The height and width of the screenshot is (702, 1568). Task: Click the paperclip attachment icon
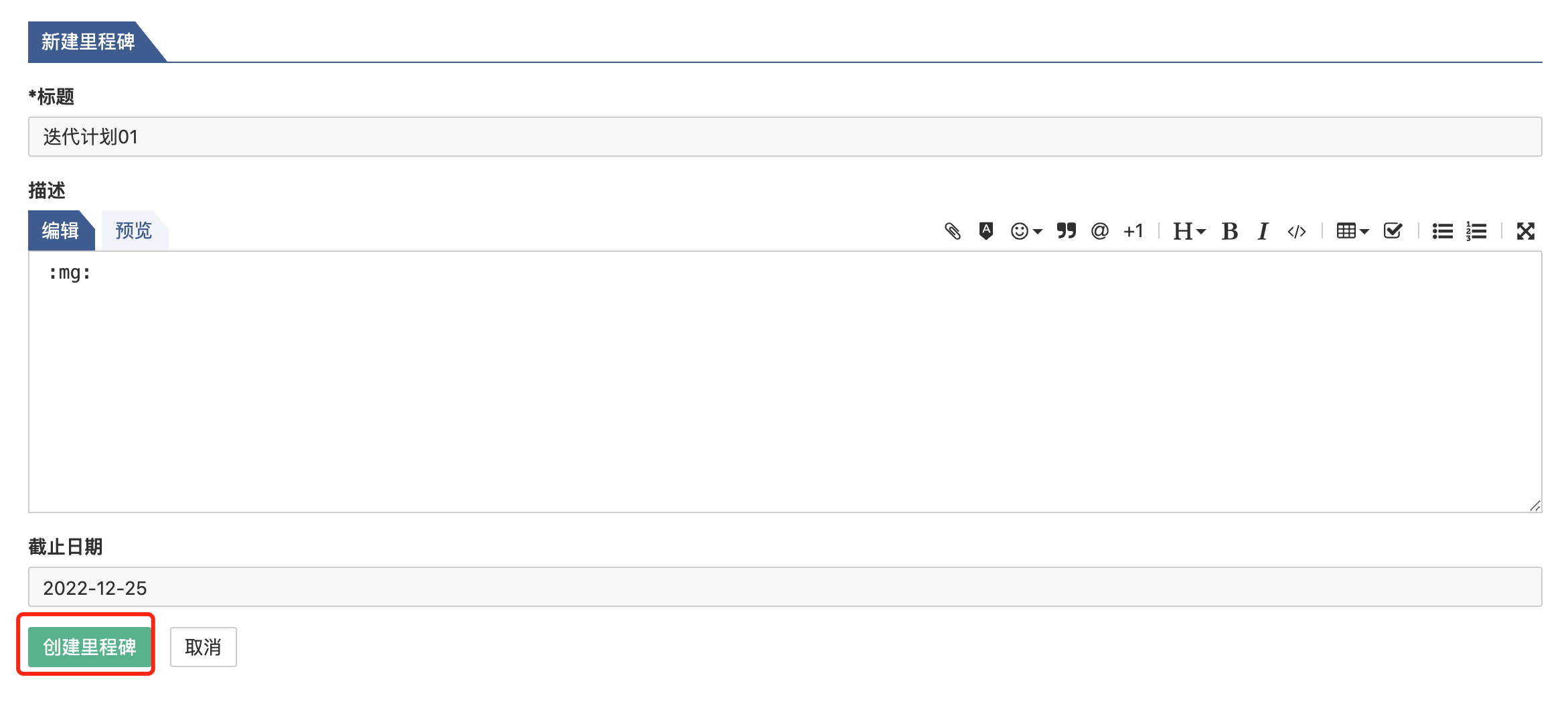[x=953, y=231]
